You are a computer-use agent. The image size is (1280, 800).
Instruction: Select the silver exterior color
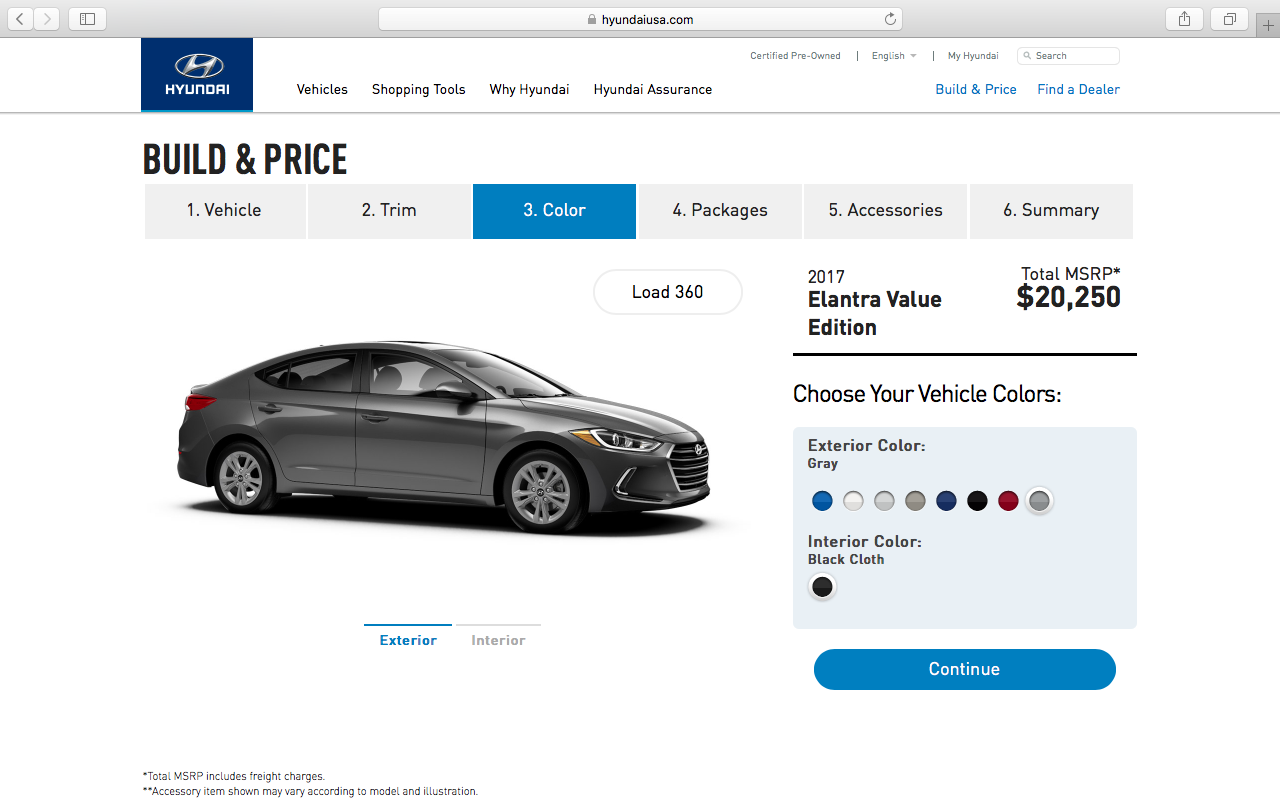point(884,501)
